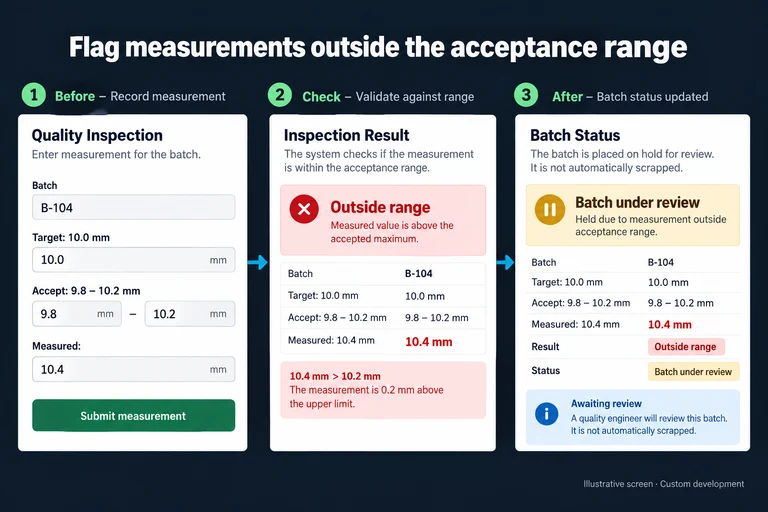The height and width of the screenshot is (512, 768).
Task: Click the Outside range result badge
Action: (x=686, y=347)
